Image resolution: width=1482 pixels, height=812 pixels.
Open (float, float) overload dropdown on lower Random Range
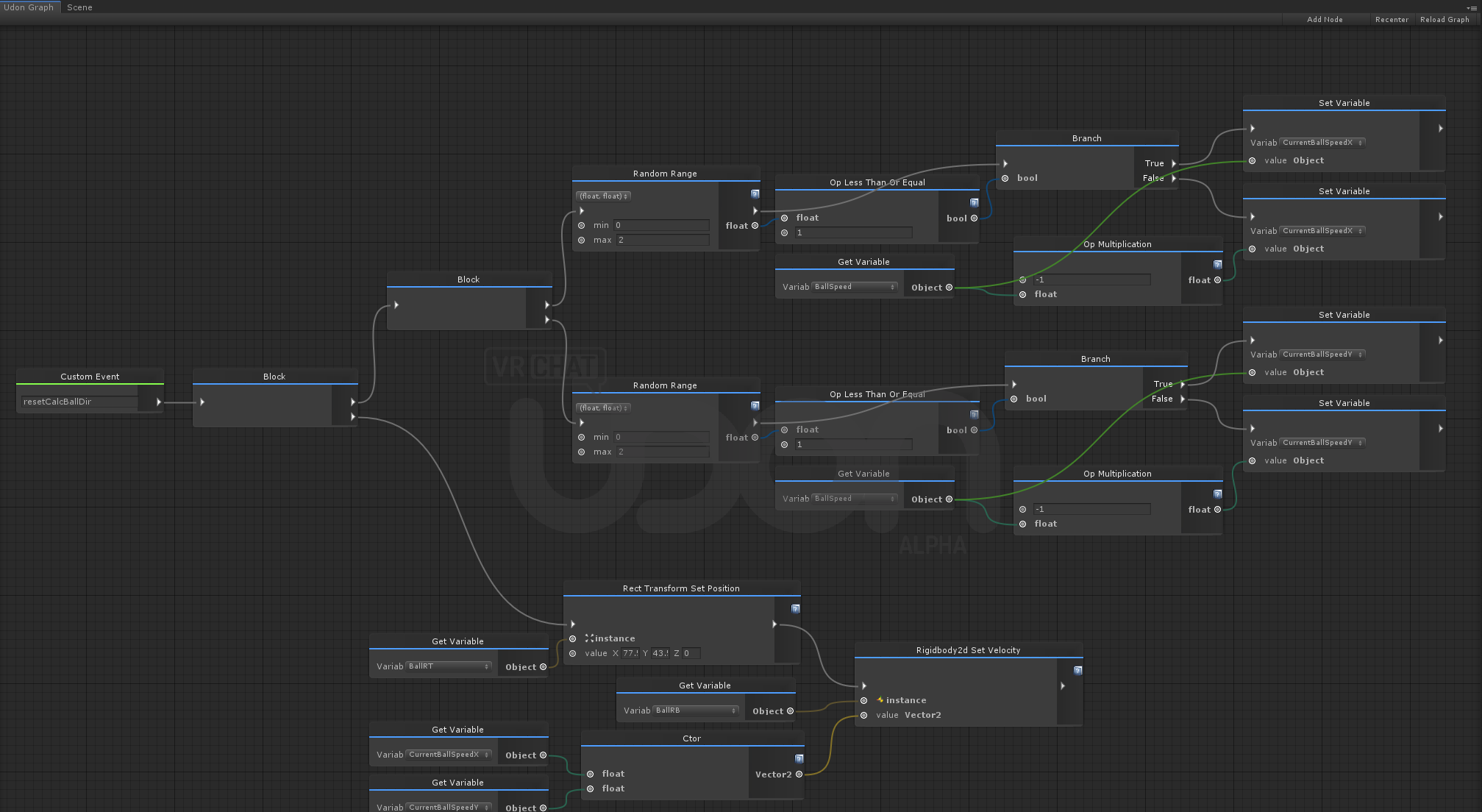click(x=603, y=408)
